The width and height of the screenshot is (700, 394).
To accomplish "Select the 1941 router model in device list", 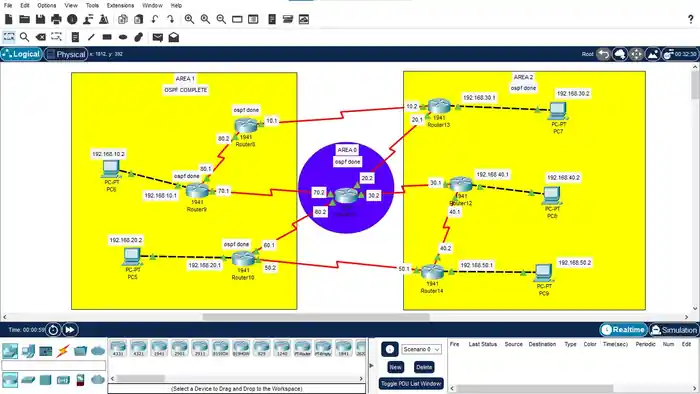I will (x=159, y=348).
